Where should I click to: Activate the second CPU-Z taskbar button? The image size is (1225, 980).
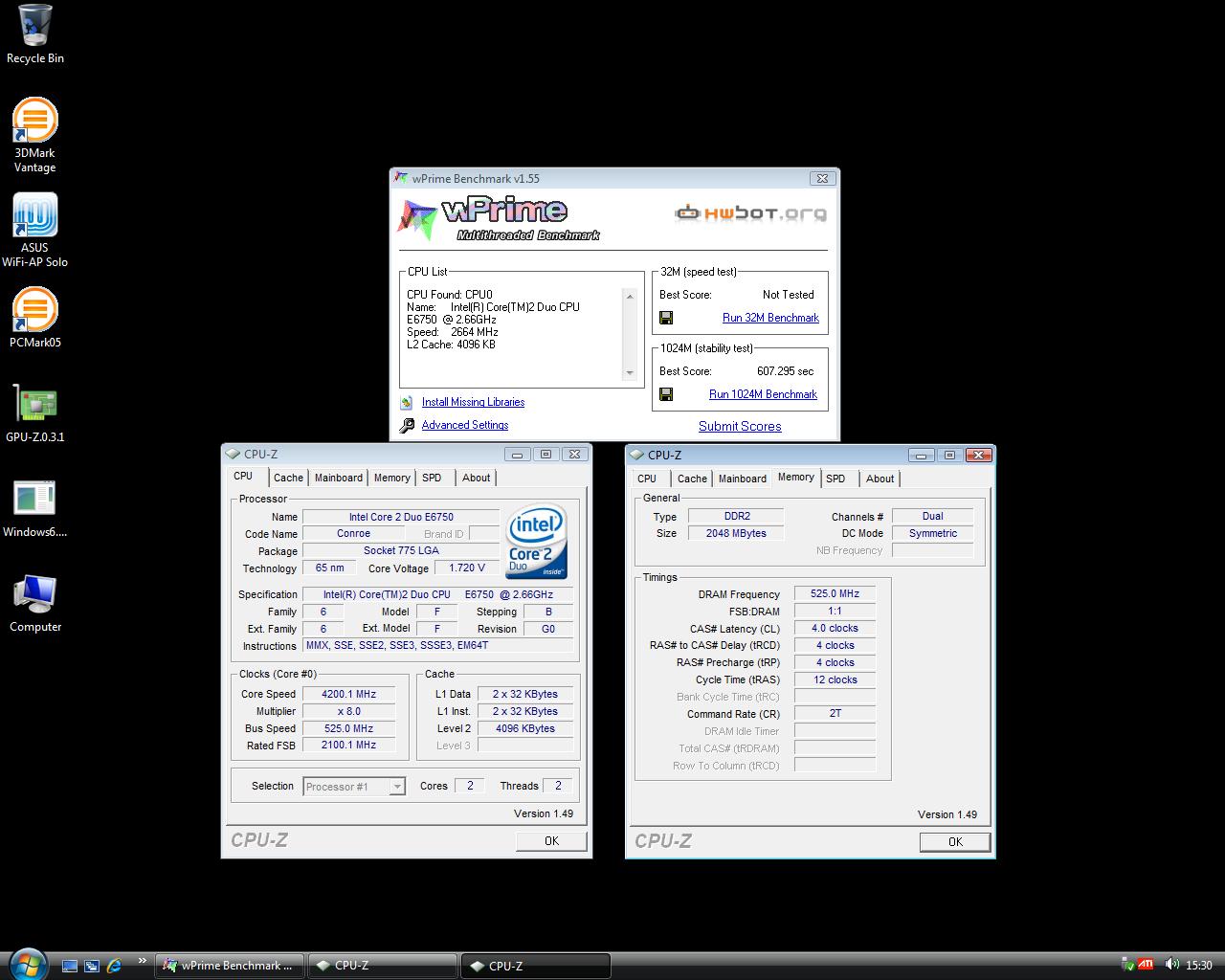(536, 966)
